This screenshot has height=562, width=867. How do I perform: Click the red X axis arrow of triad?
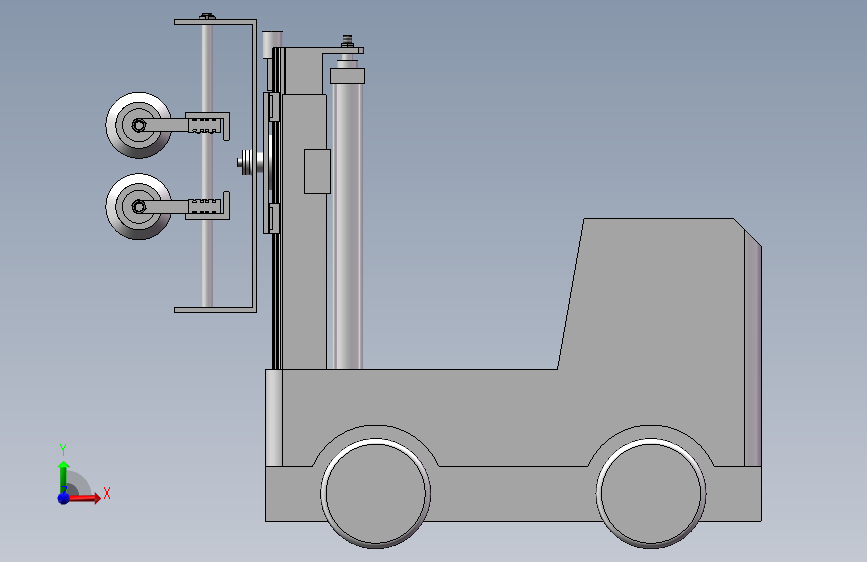pyautogui.click(x=86, y=498)
